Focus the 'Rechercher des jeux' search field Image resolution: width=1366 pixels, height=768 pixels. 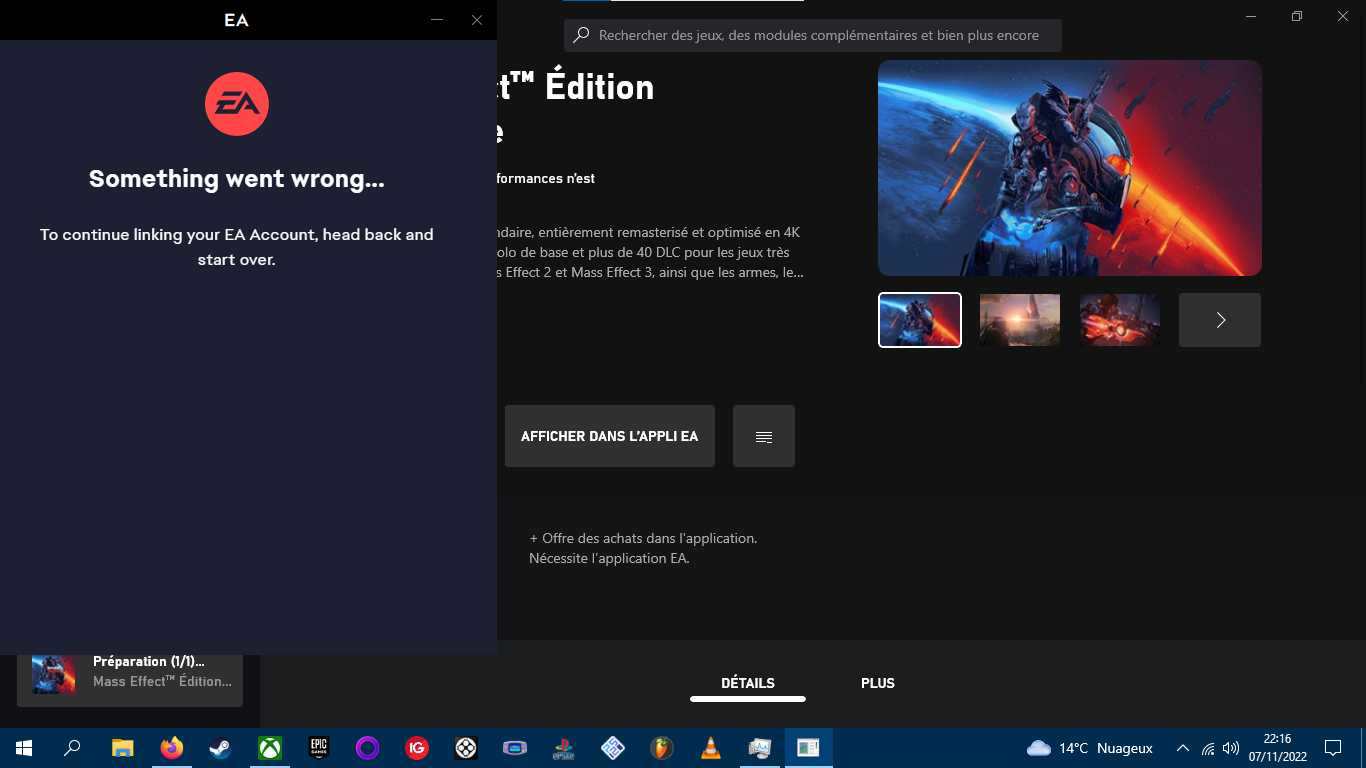pyautogui.click(x=813, y=35)
